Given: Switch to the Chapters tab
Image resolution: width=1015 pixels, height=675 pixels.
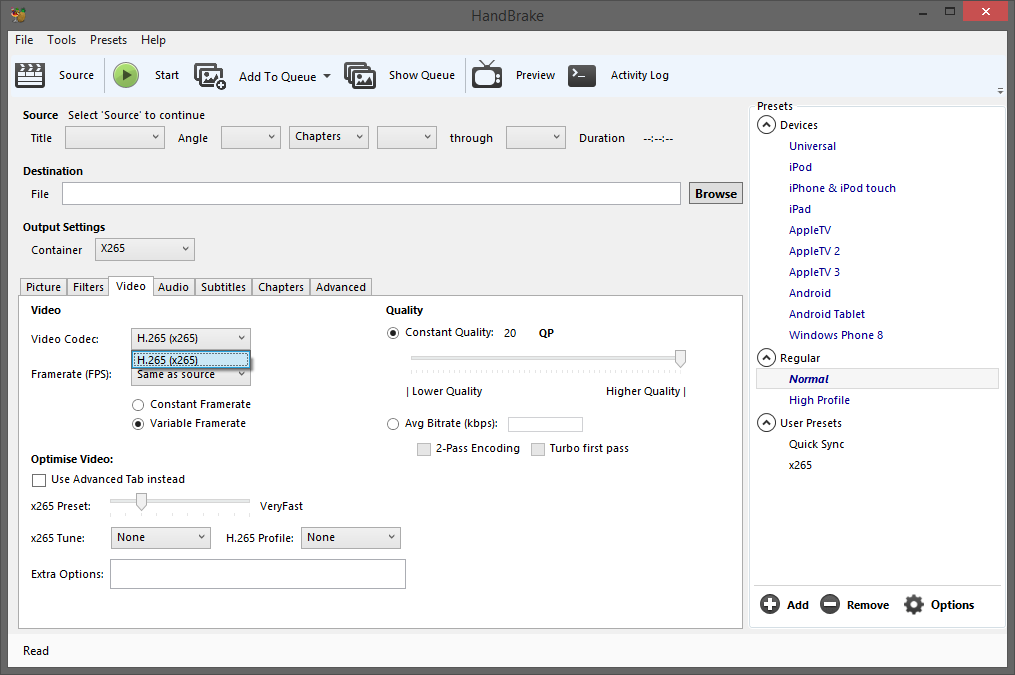Looking at the screenshot, I should click(281, 287).
